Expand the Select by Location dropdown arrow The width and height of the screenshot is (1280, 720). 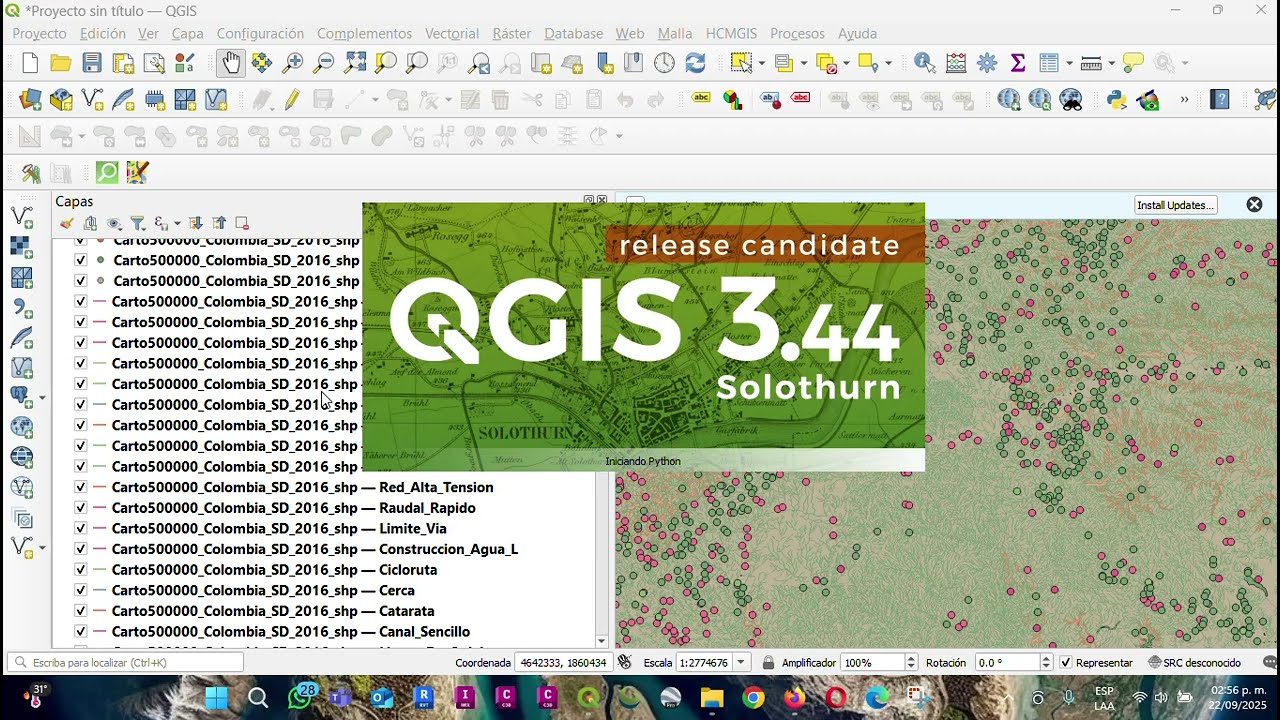pyautogui.click(x=888, y=63)
